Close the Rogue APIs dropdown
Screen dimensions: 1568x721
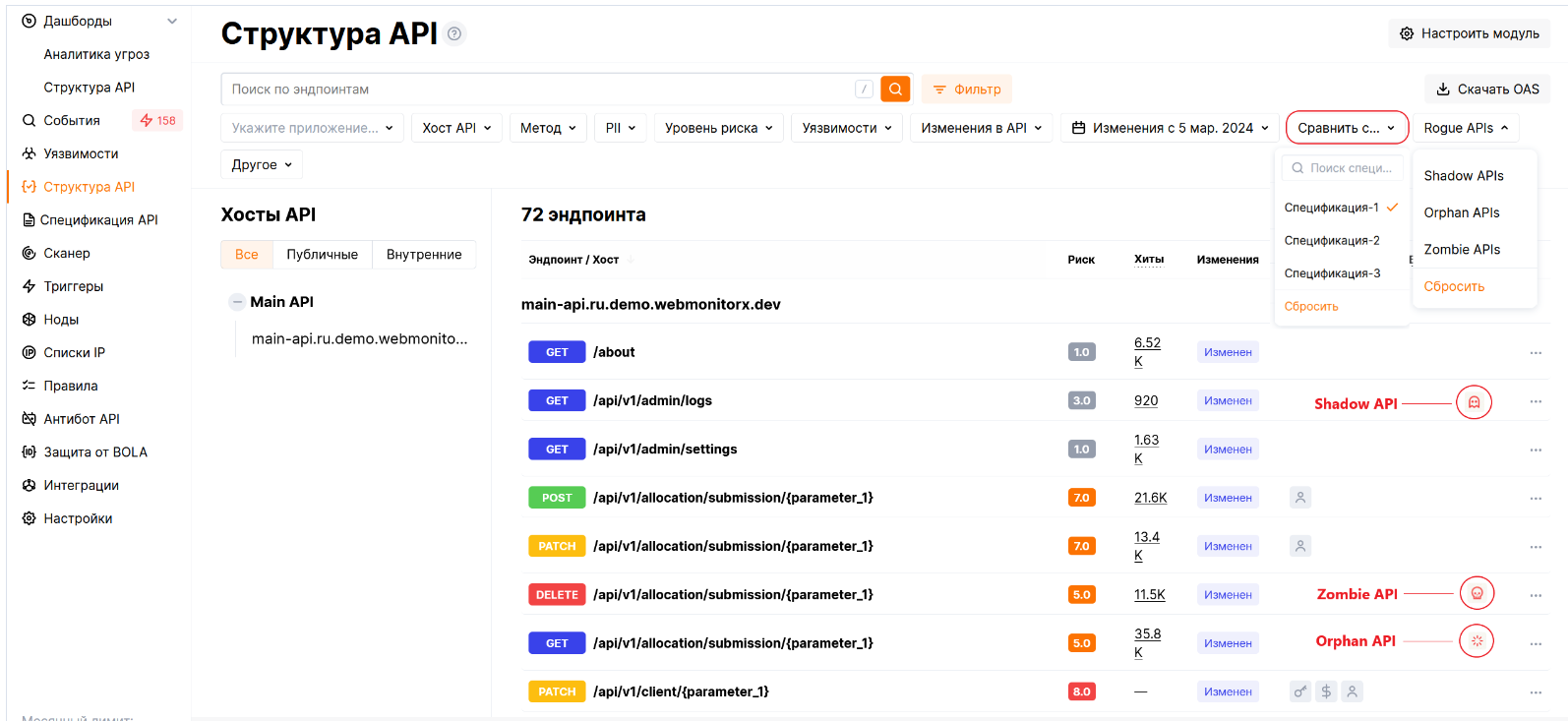[x=1466, y=128]
